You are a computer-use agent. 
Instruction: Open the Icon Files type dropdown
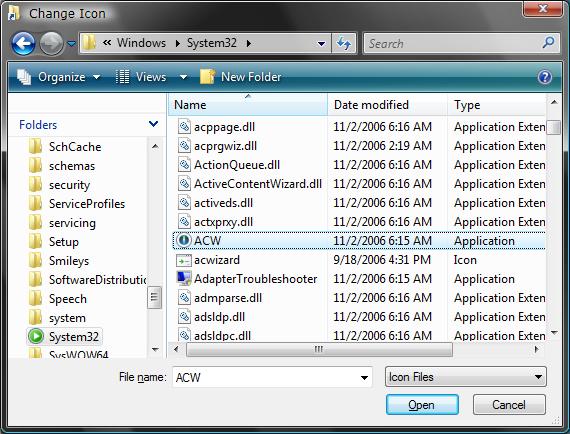click(465, 377)
